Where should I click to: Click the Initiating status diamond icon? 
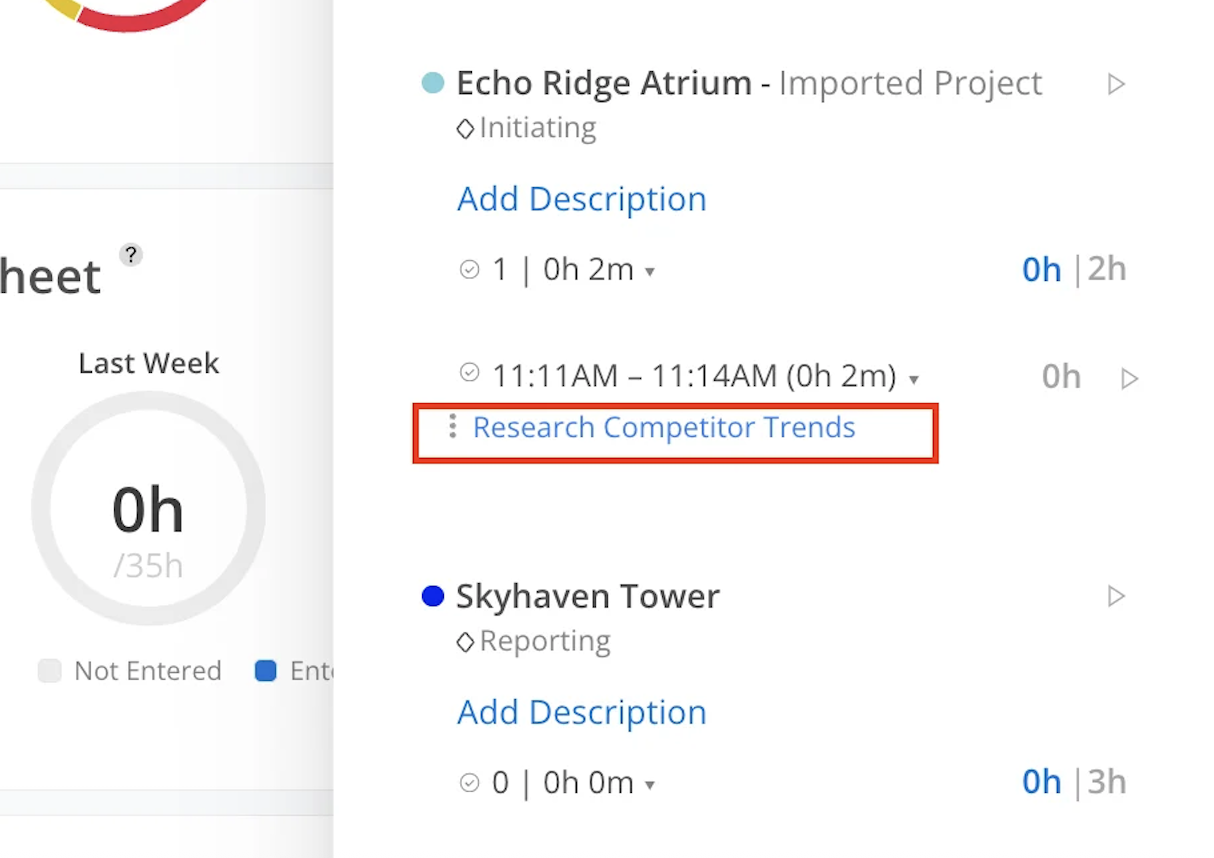465,129
